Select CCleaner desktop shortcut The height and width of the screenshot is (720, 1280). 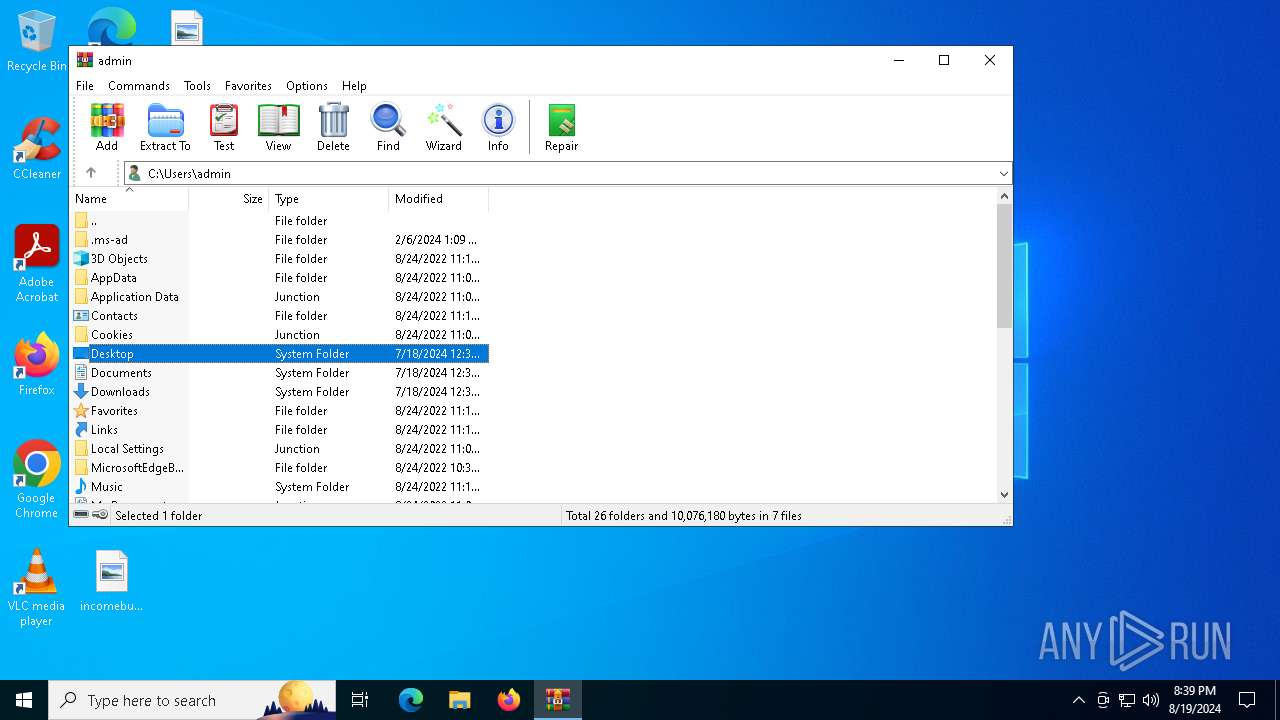click(x=37, y=148)
